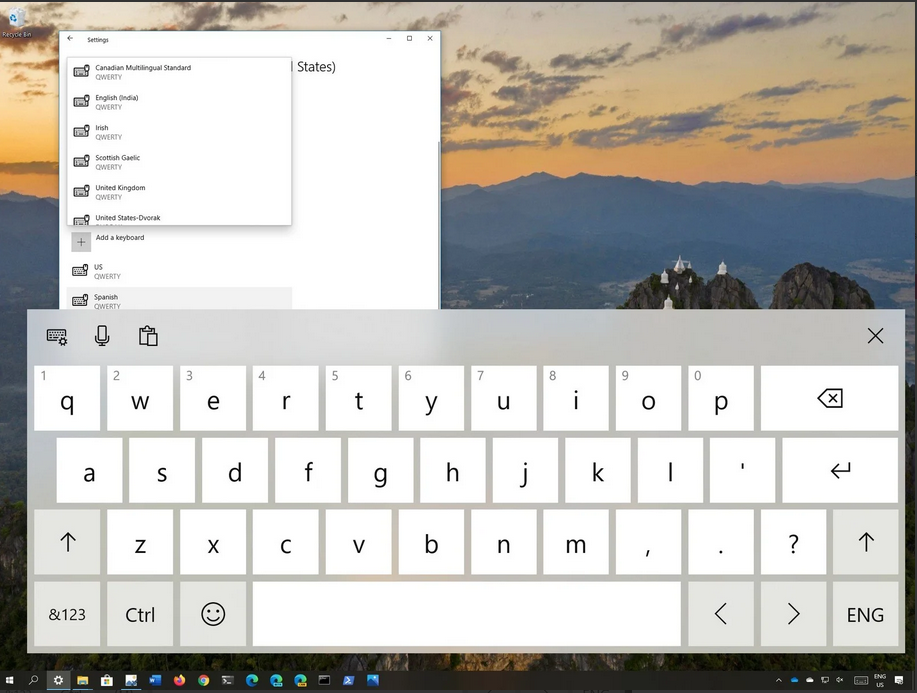Click the left arrow key

point(720,614)
